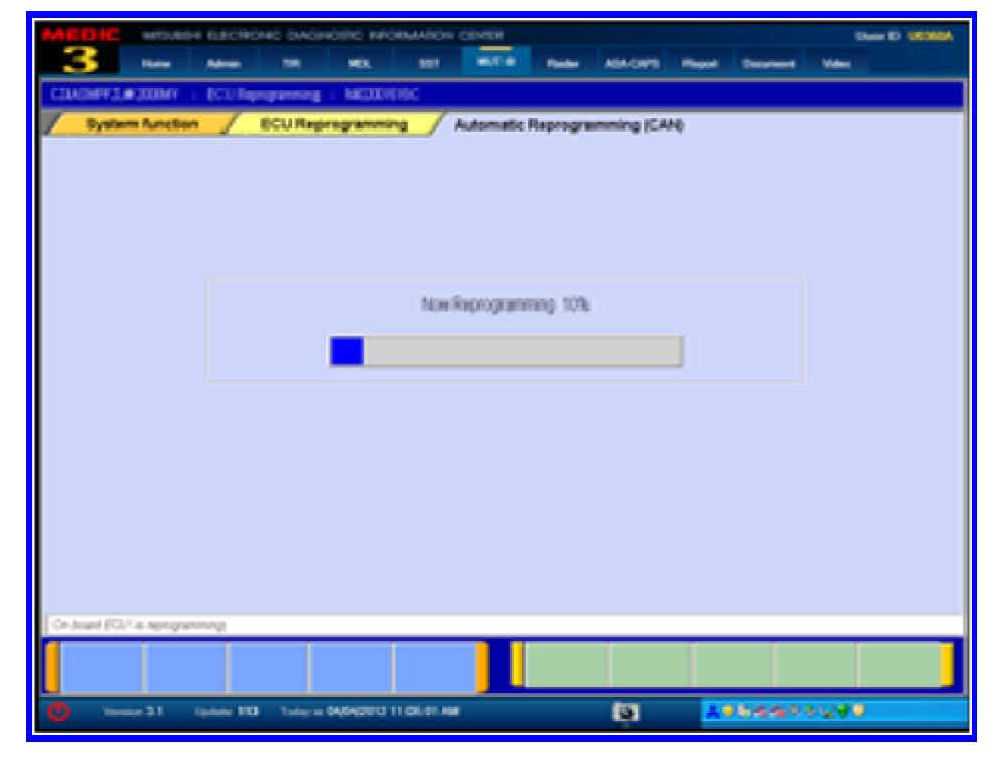
Task: Click the yellow handle at left of blue button panel
Action: (x=52, y=667)
